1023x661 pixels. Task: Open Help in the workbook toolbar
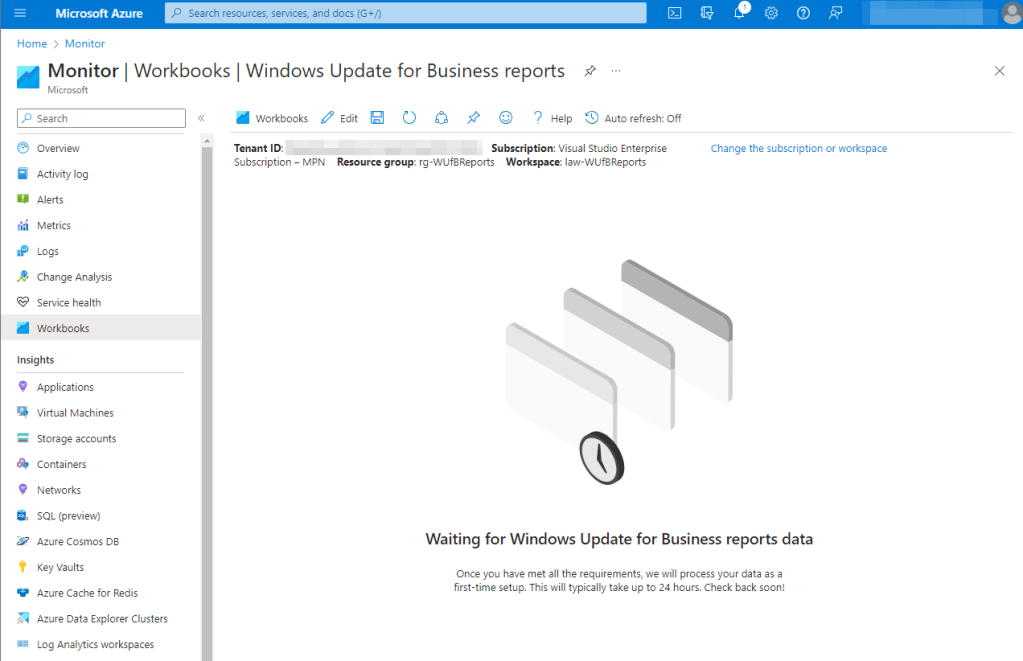(x=552, y=118)
